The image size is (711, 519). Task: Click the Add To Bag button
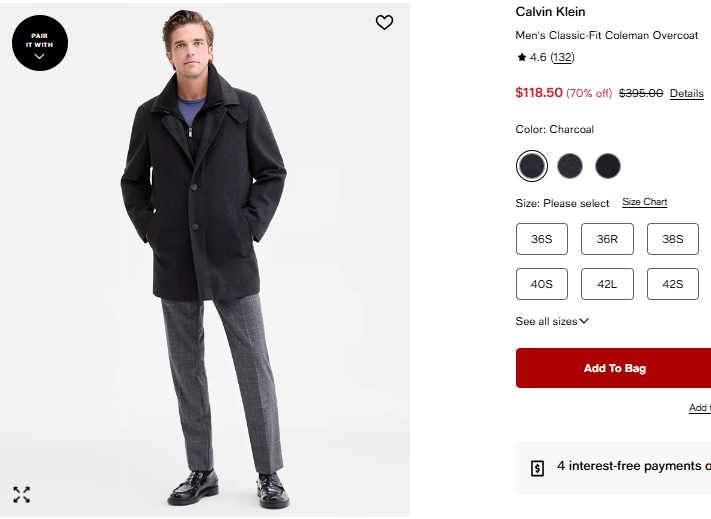click(x=614, y=368)
